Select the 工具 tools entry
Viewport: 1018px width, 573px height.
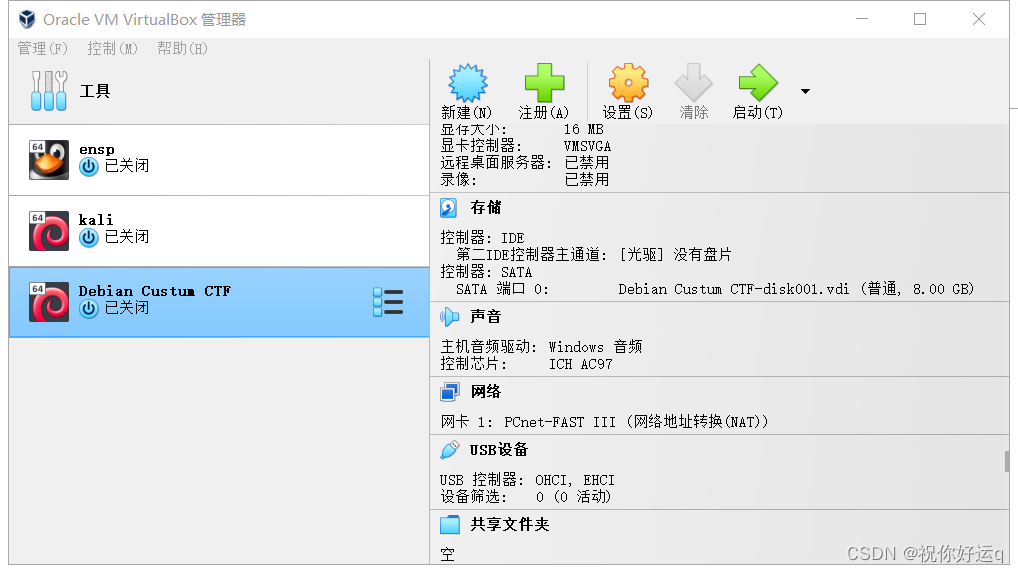point(219,91)
